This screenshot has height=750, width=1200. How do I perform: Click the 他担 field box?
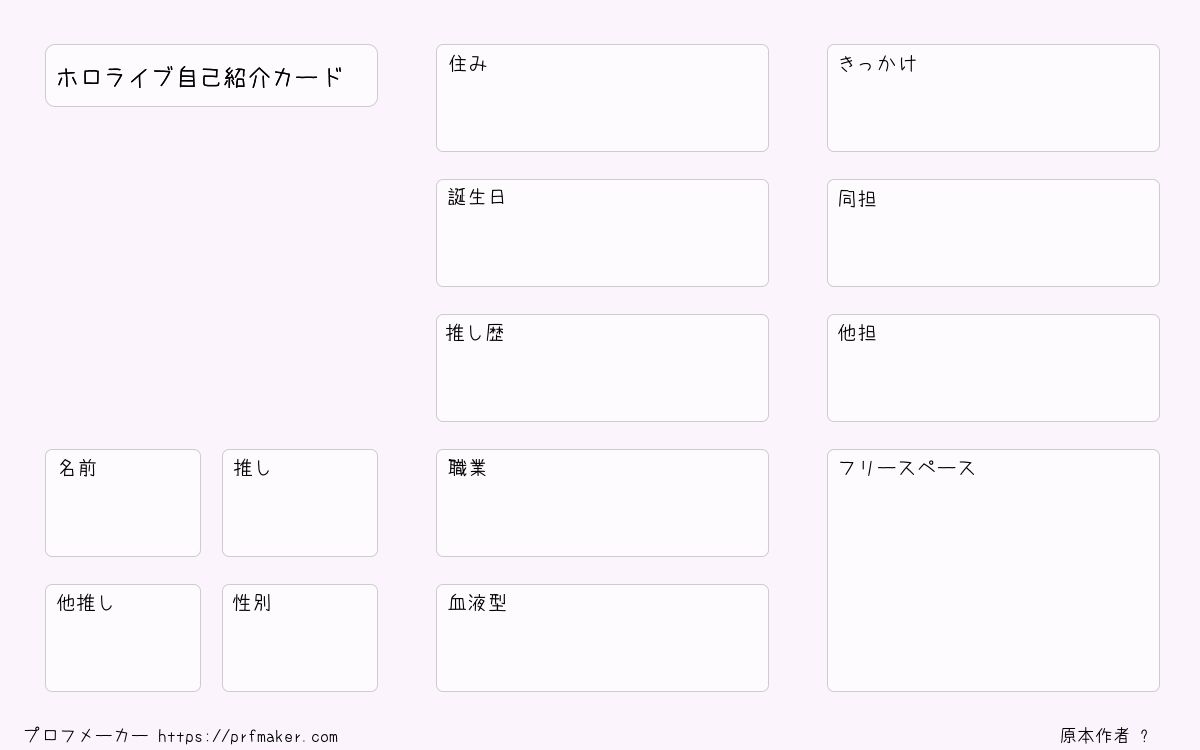click(x=993, y=368)
